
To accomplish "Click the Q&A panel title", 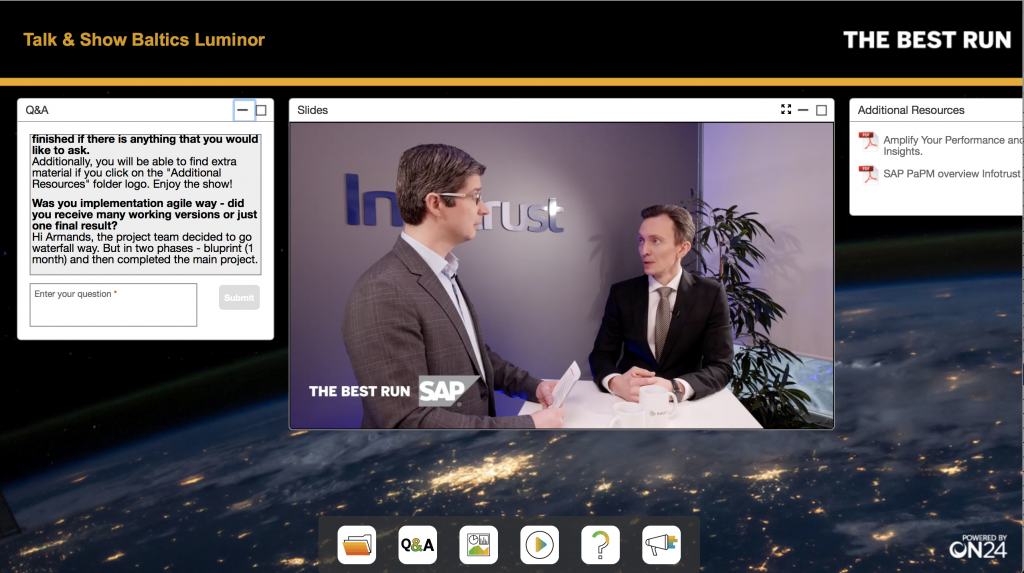I will 37,110.
